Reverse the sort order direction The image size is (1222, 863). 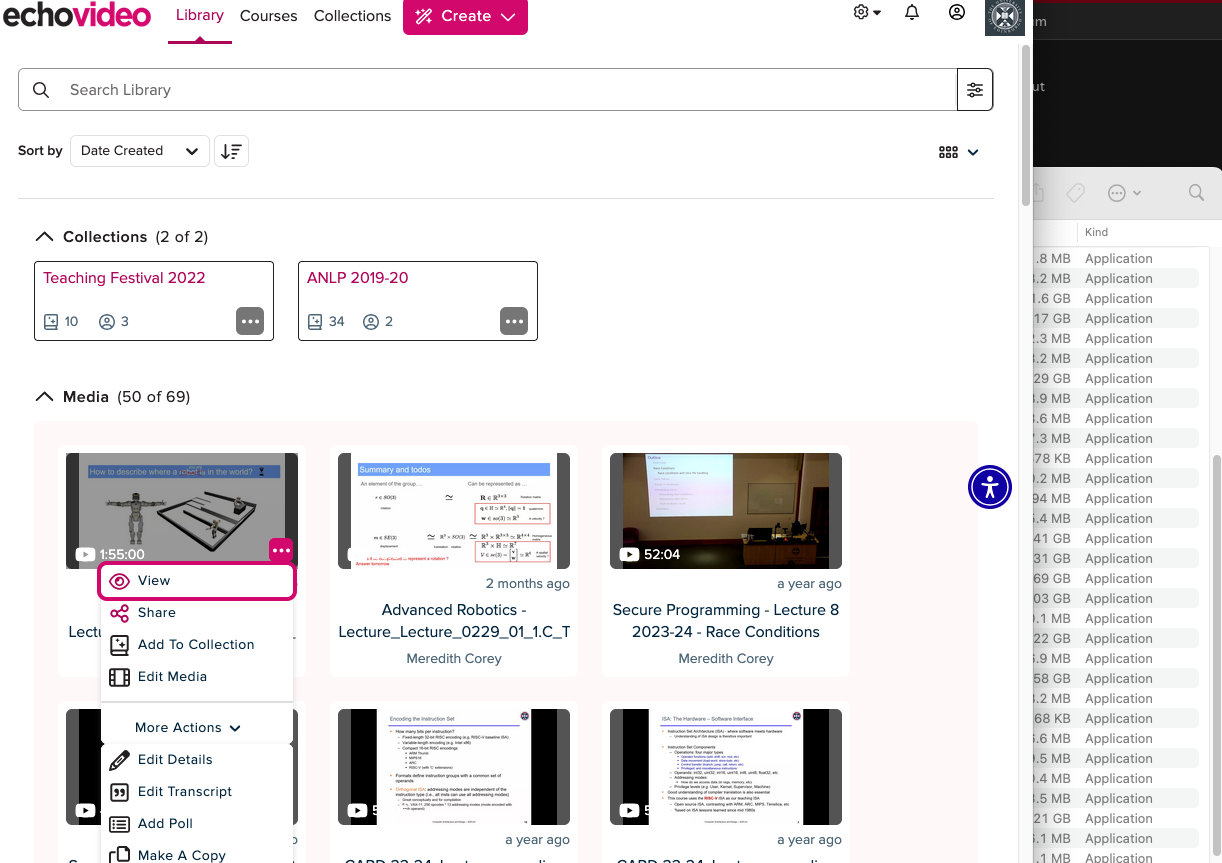(x=231, y=151)
